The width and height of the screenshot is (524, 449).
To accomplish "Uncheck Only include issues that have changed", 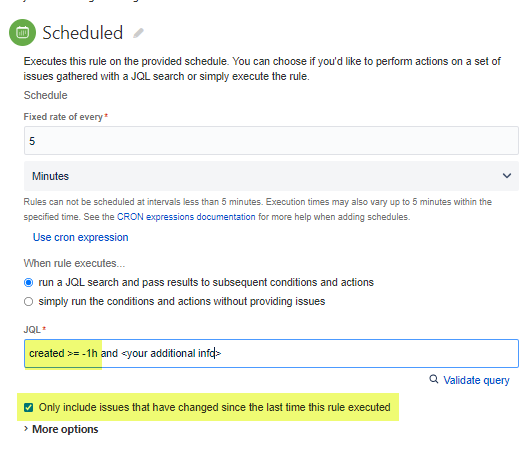I will [28, 408].
